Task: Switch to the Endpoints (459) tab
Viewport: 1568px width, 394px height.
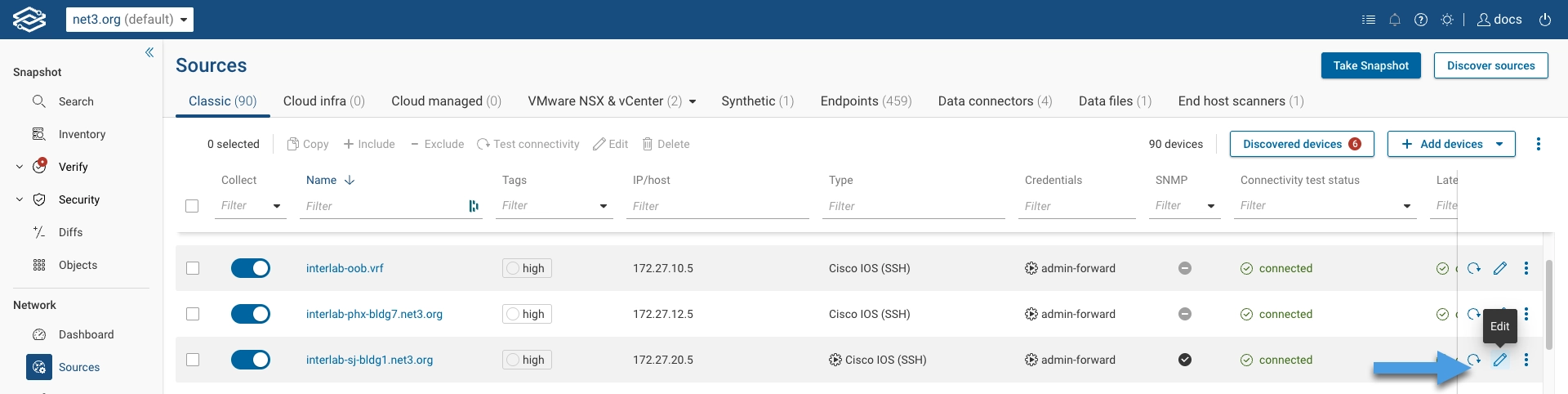Action: 866,101
